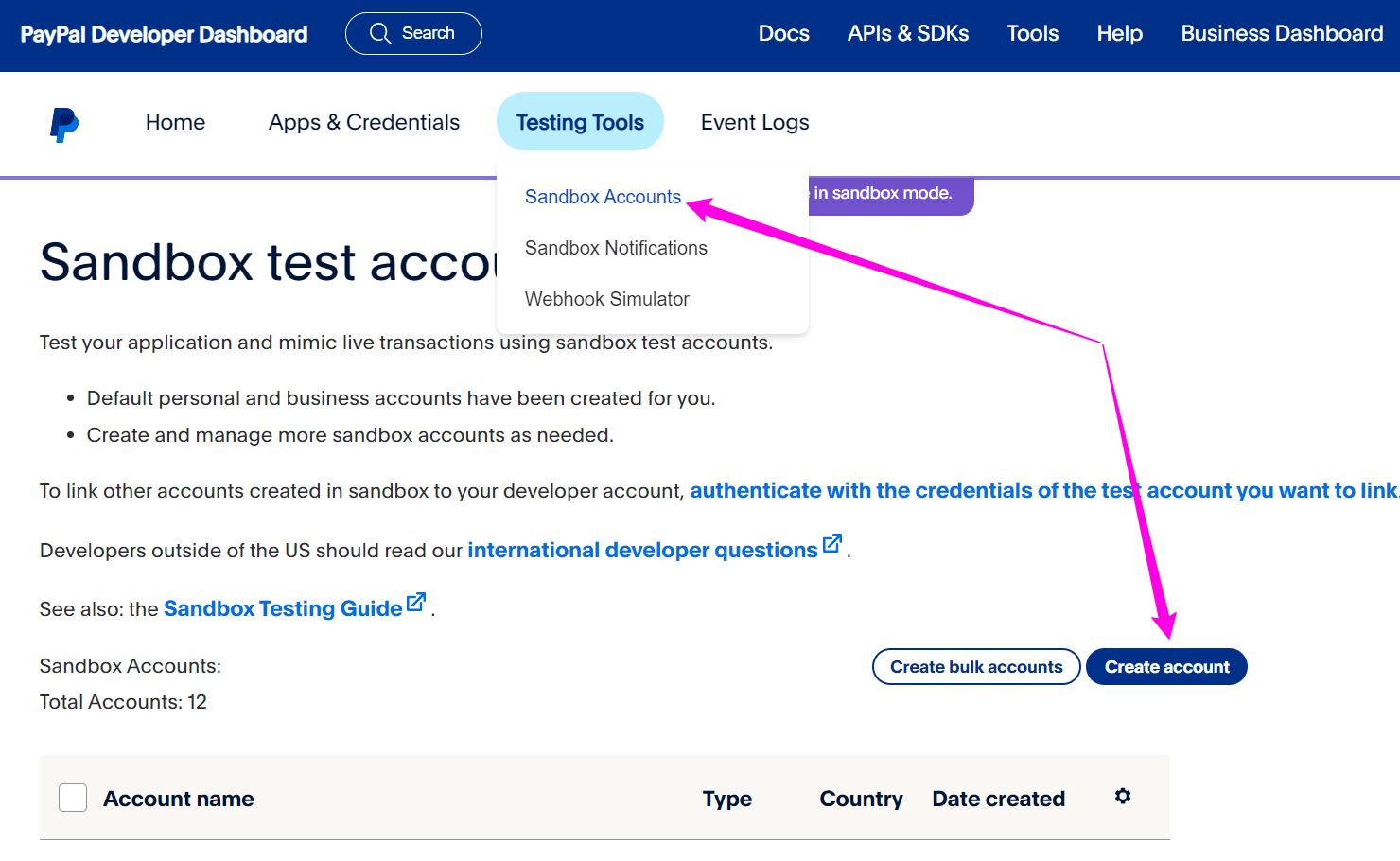Choose Sandbox Notifications from the menu
This screenshot has height=861, width=1400.
[616, 248]
